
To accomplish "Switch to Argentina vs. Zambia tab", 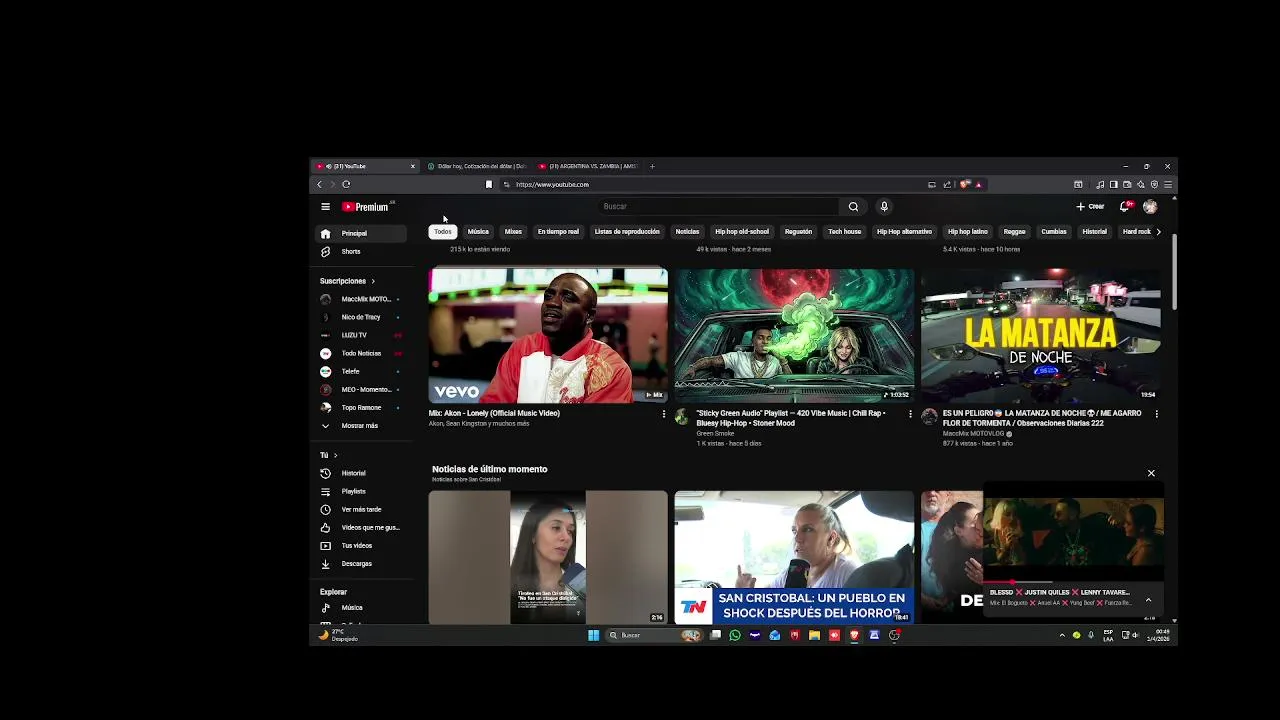I will tap(588, 166).
